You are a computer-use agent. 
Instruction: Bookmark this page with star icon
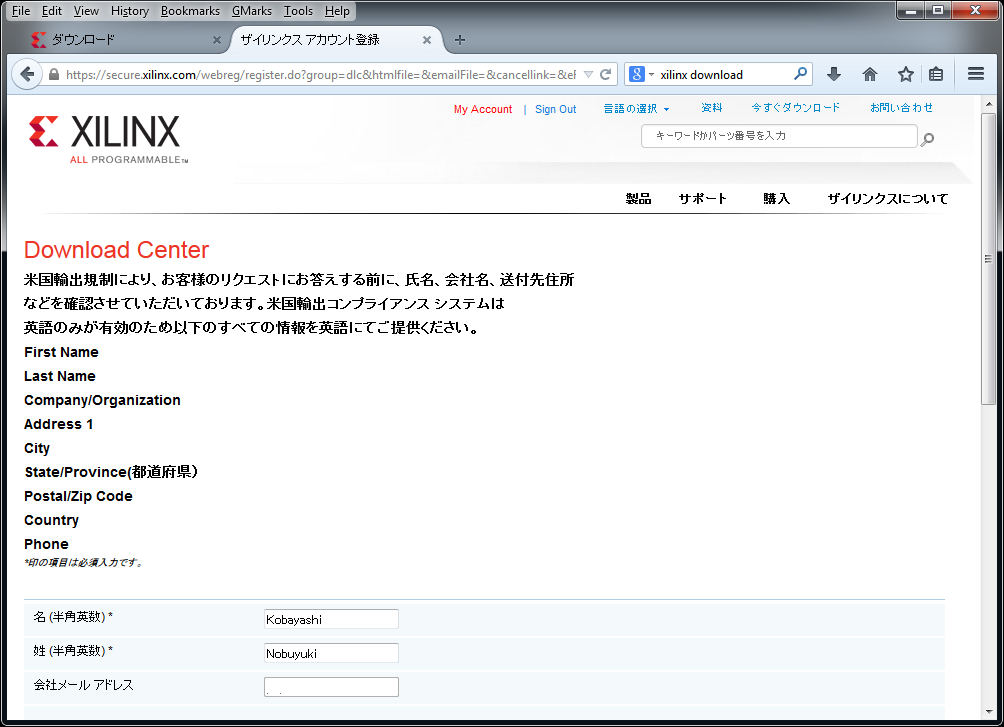pos(905,74)
